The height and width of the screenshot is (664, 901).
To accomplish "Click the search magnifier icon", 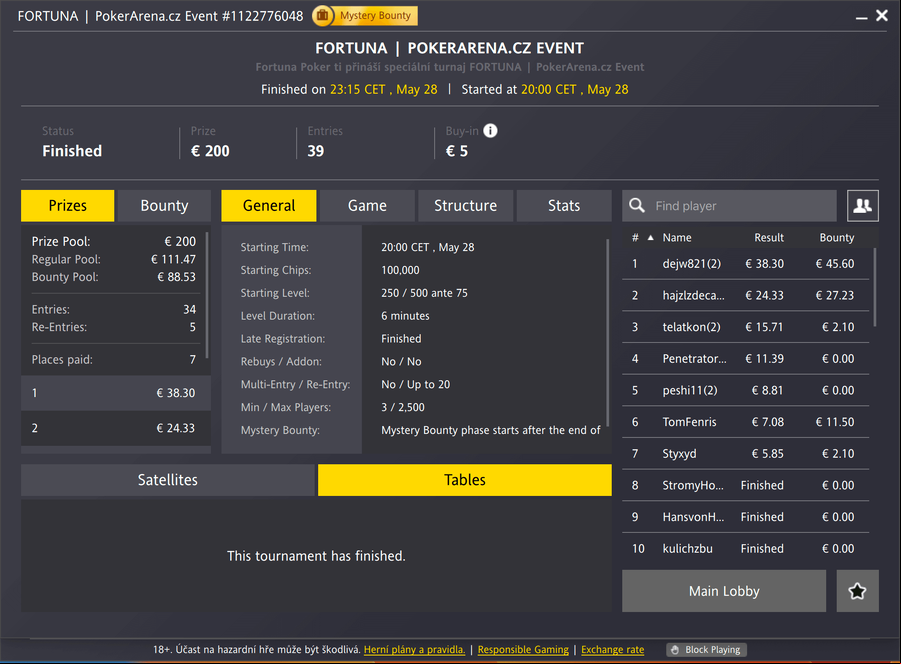I will tap(637, 206).
